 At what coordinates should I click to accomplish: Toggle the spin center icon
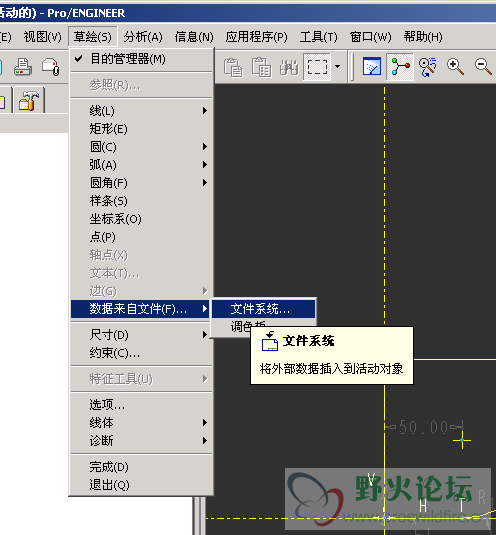click(x=400, y=67)
